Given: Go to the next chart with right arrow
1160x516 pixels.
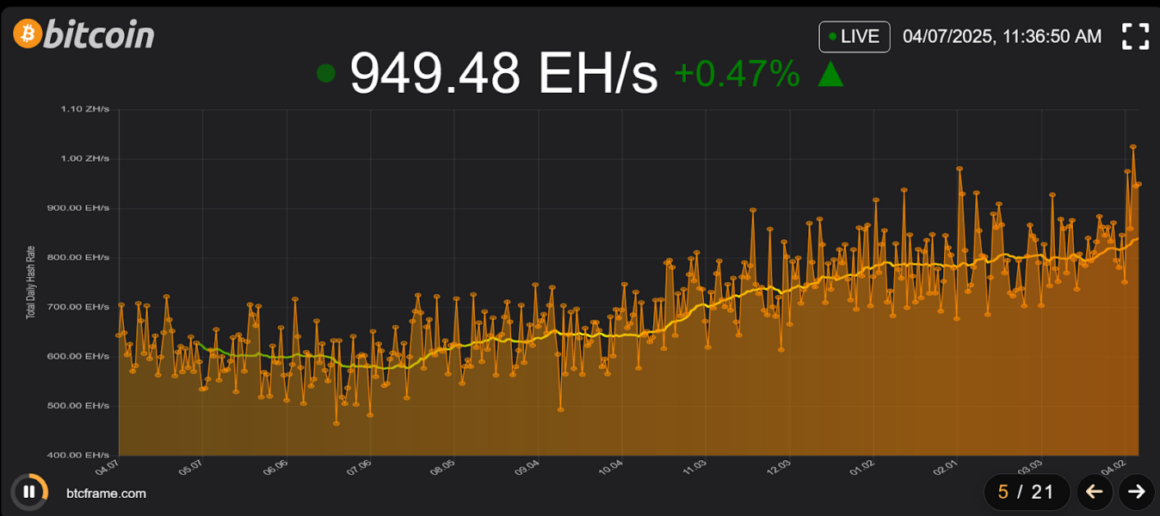Looking at the screenshot, I should [1136, 491].
